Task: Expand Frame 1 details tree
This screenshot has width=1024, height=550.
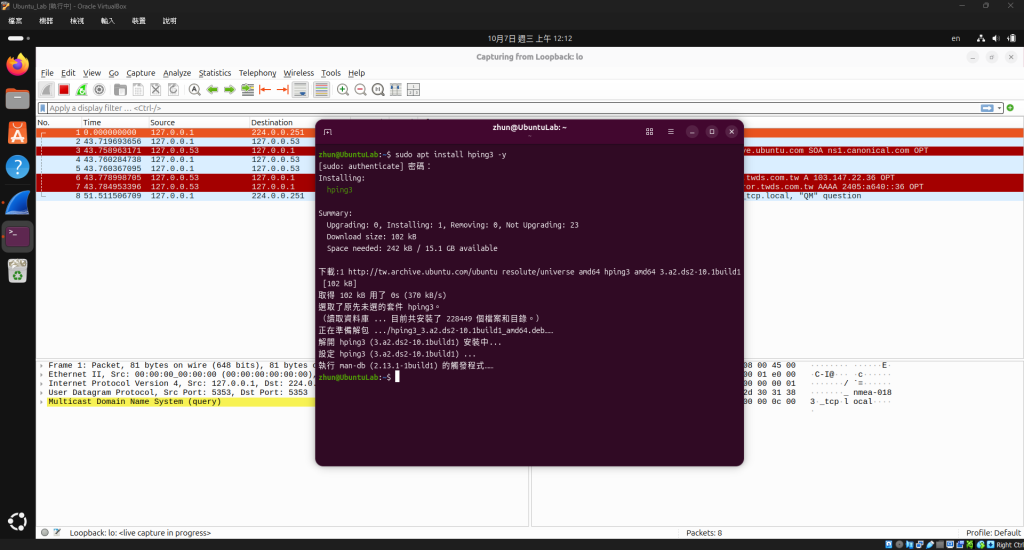Action: 42,366
